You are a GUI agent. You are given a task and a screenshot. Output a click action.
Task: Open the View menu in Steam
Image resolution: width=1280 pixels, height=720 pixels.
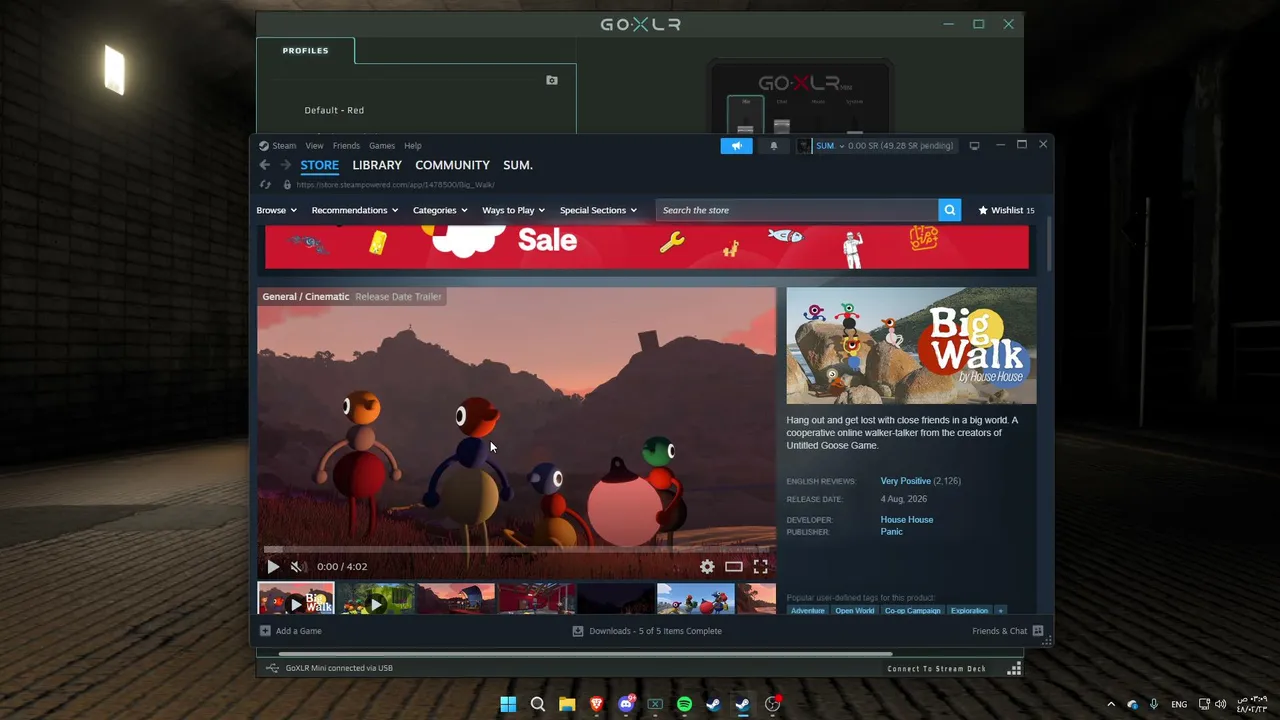pos(314,146)
